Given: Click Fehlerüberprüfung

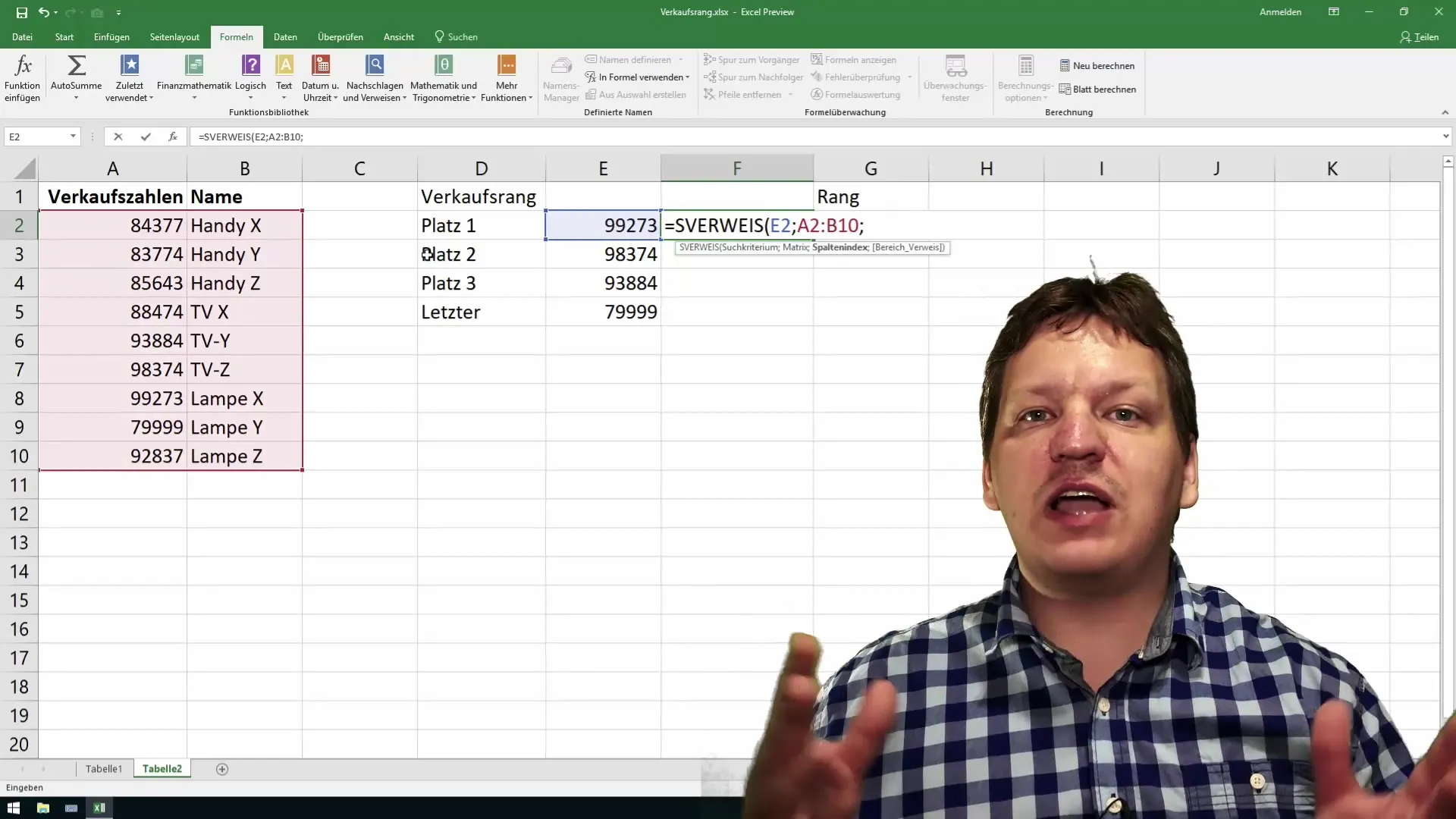Looking at the screenshot, I should [855, 77].
